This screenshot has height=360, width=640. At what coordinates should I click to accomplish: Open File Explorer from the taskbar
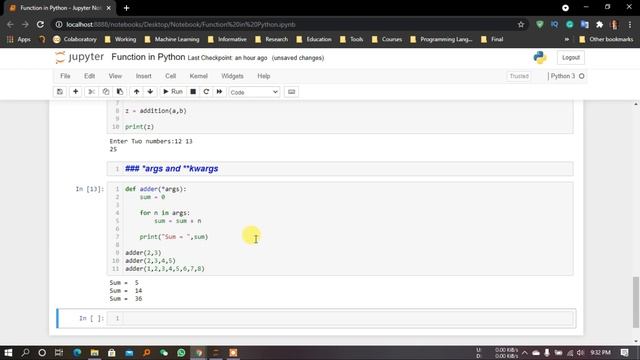point(94,353)
